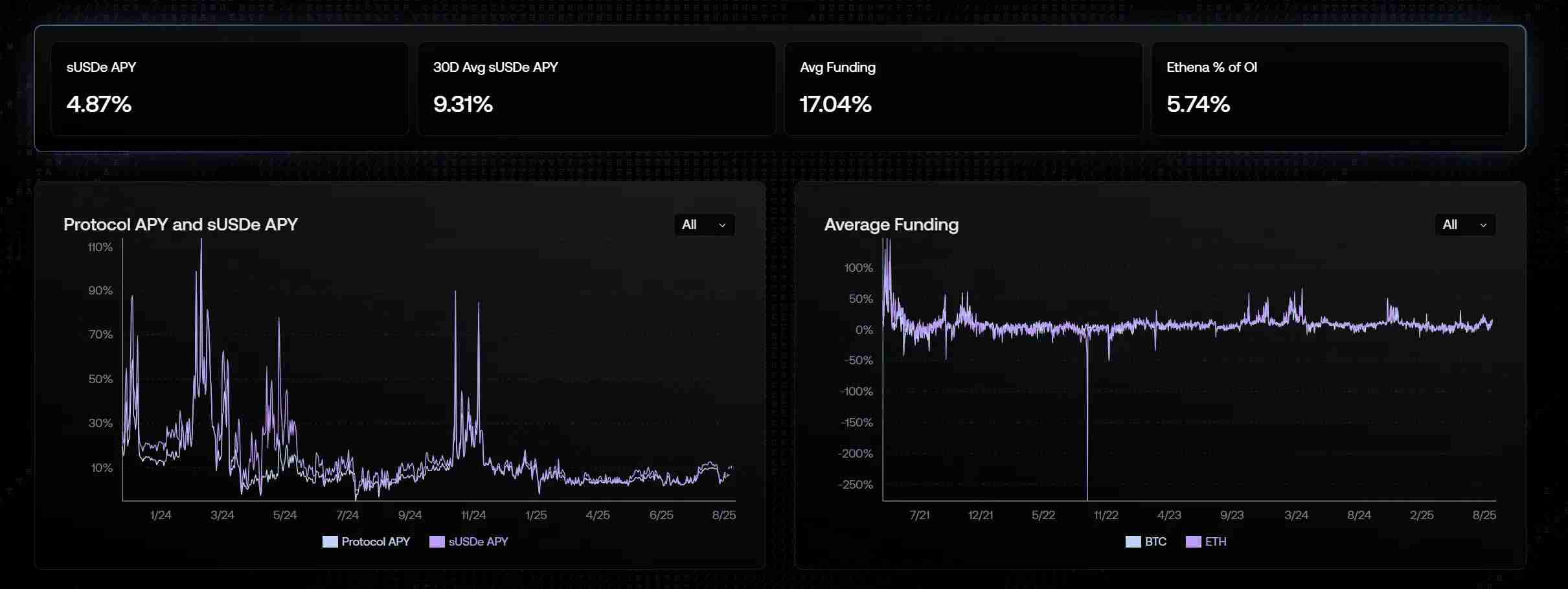The image size is (1568, 589).
Task: Select the 30D Avg sUSDe APY card
Action: coord(597,89)
